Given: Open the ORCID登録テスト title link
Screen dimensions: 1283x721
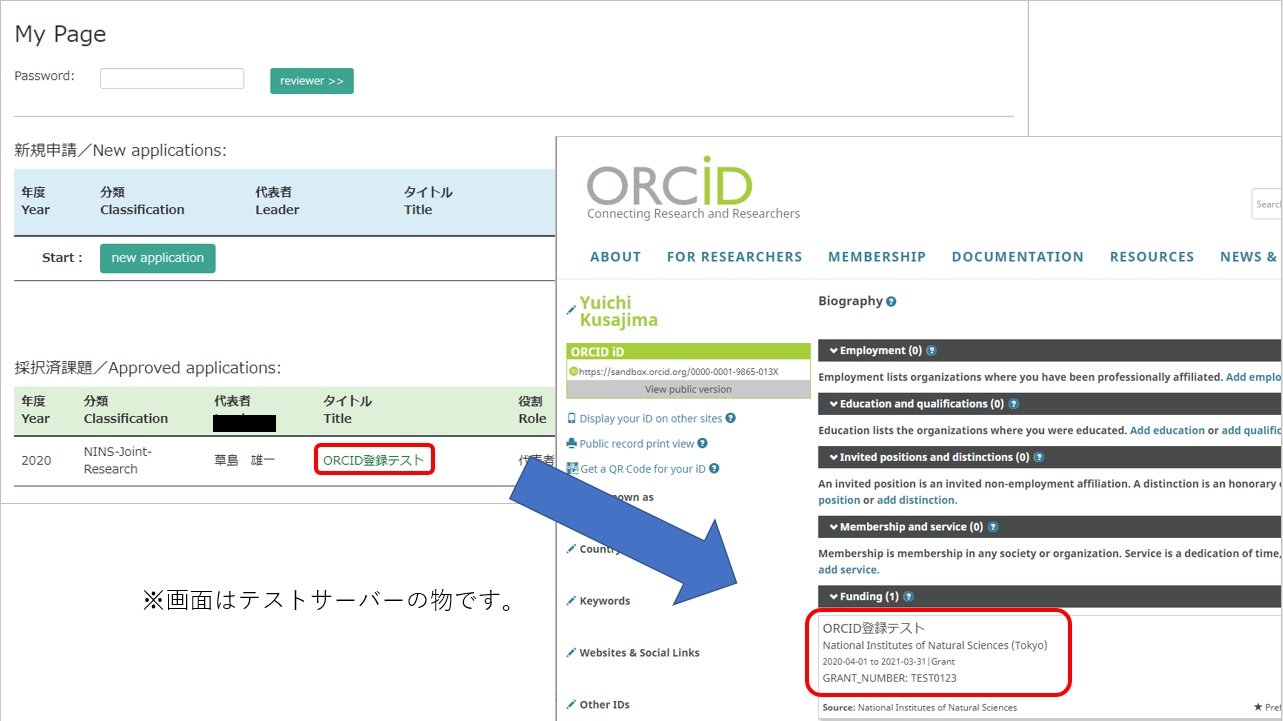Looking at the screenshot, I should click(x=374, y=461).
